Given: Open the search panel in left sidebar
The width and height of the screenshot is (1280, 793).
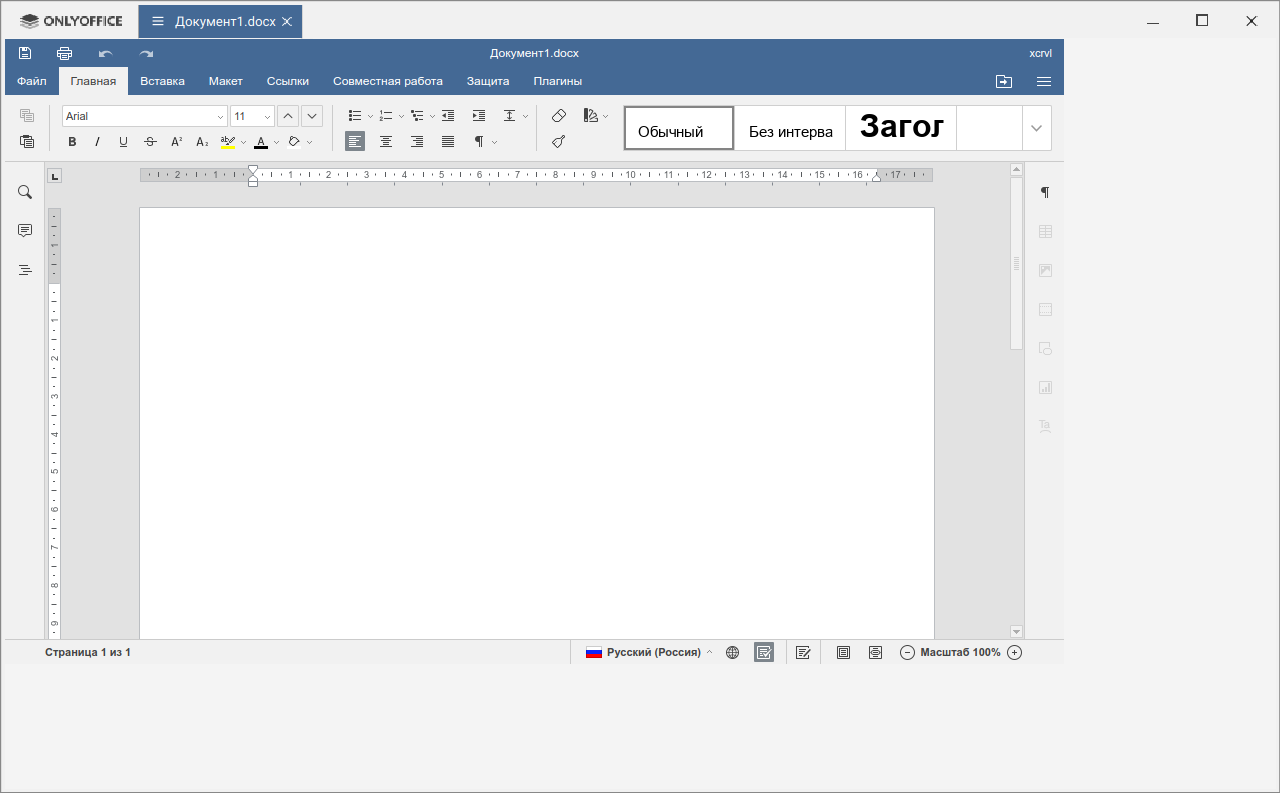Looking at the screenshot, I should (25, 192).
